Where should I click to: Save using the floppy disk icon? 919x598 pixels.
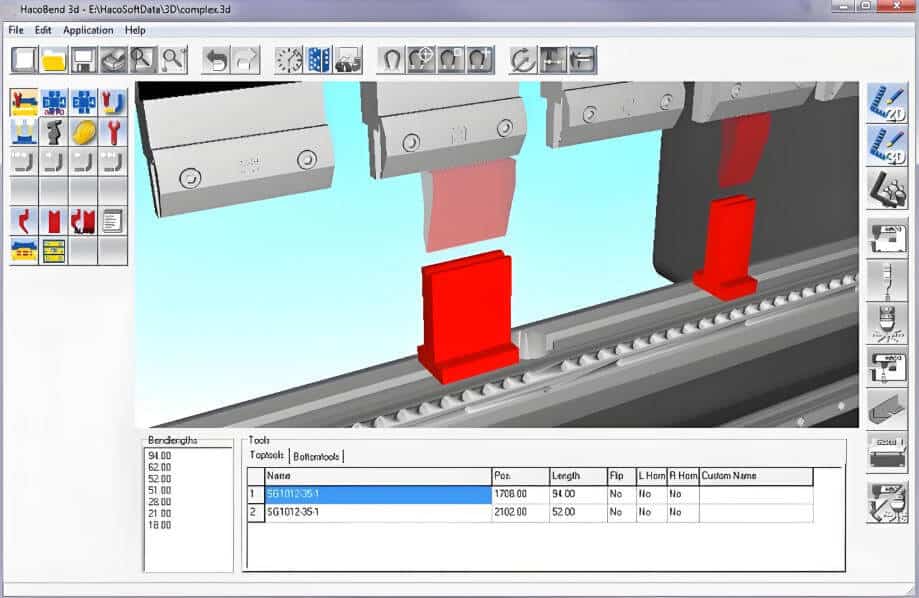coord(84,60)
